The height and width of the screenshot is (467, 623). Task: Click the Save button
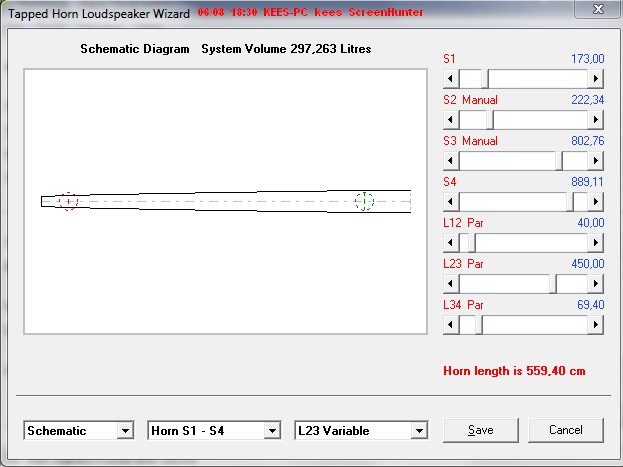point(481,430)
